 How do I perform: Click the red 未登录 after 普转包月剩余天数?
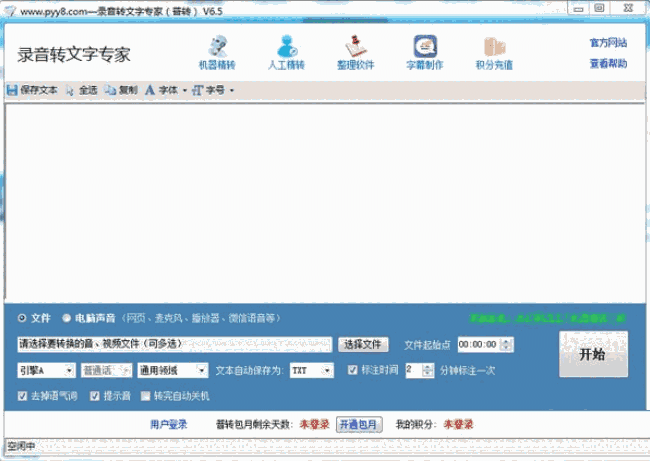pos(314,424)
